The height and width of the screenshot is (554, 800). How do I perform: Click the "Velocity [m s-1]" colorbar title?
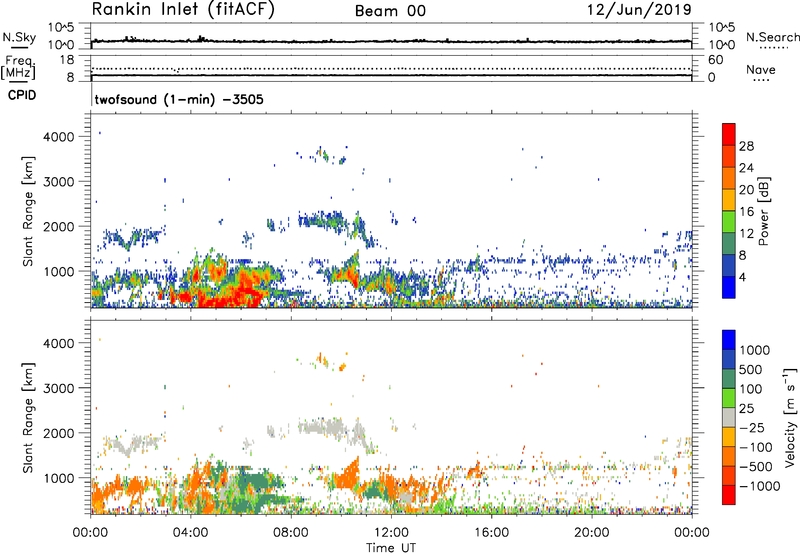pos(790,416)
